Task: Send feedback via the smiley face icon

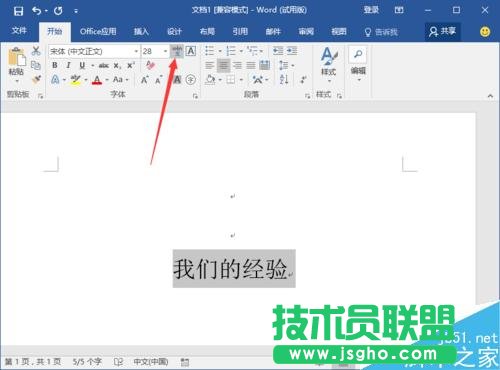Action: (x=485, y=32)
